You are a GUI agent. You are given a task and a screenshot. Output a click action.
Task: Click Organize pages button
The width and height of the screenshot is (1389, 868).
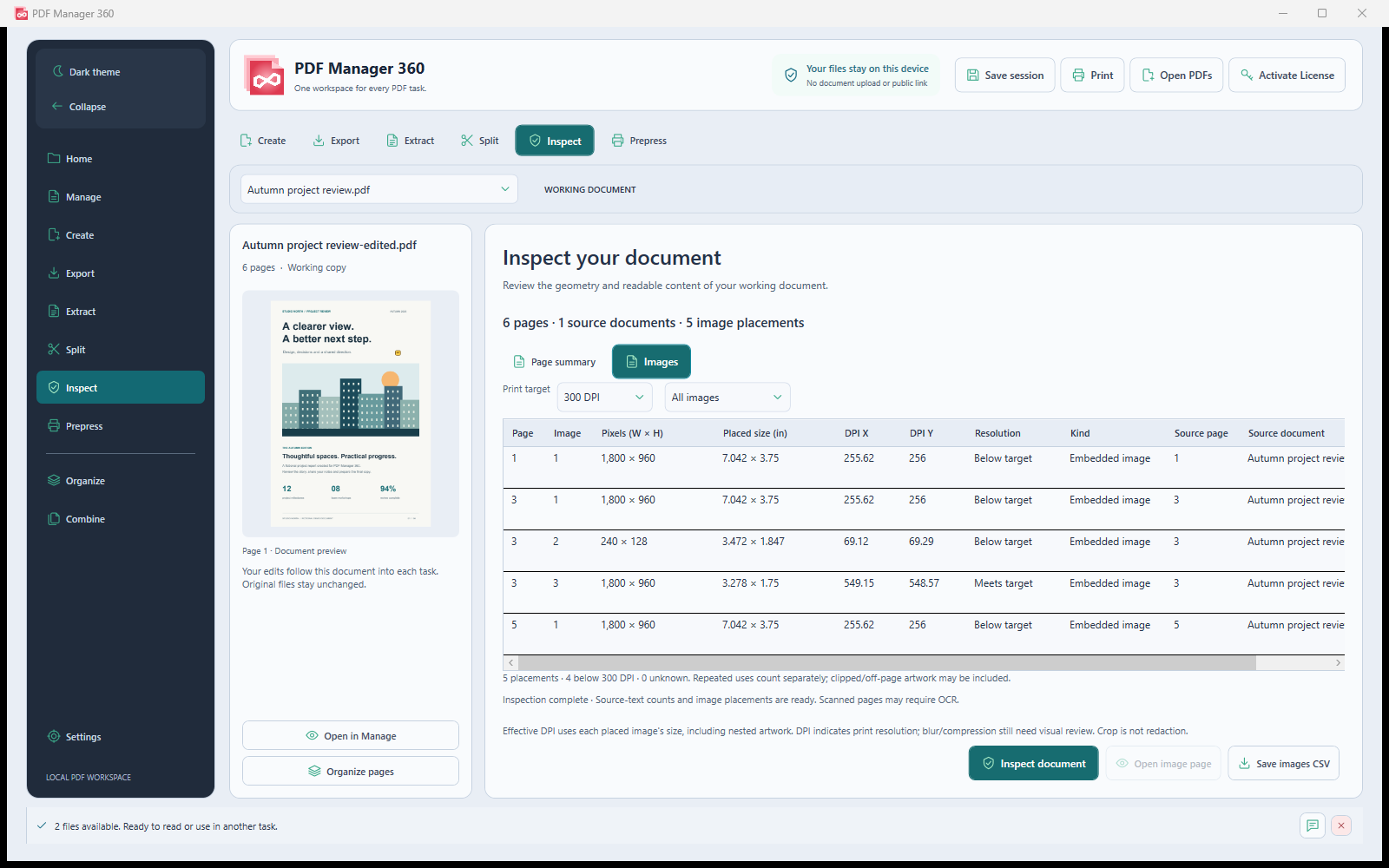[351, 772]
